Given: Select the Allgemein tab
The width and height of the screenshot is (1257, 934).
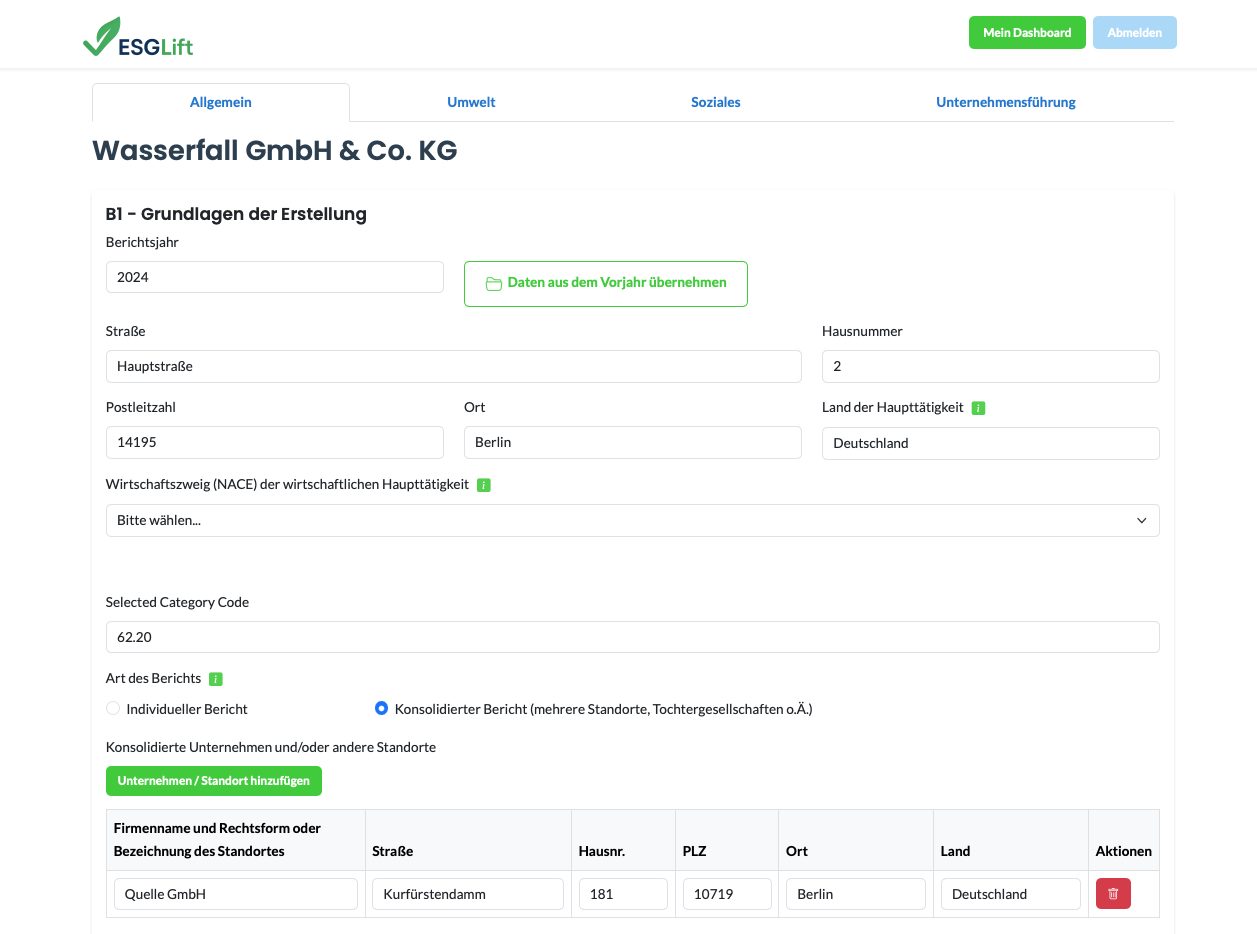Looking at the screenshot, I should pyautogui.click(x=221, y=102).
